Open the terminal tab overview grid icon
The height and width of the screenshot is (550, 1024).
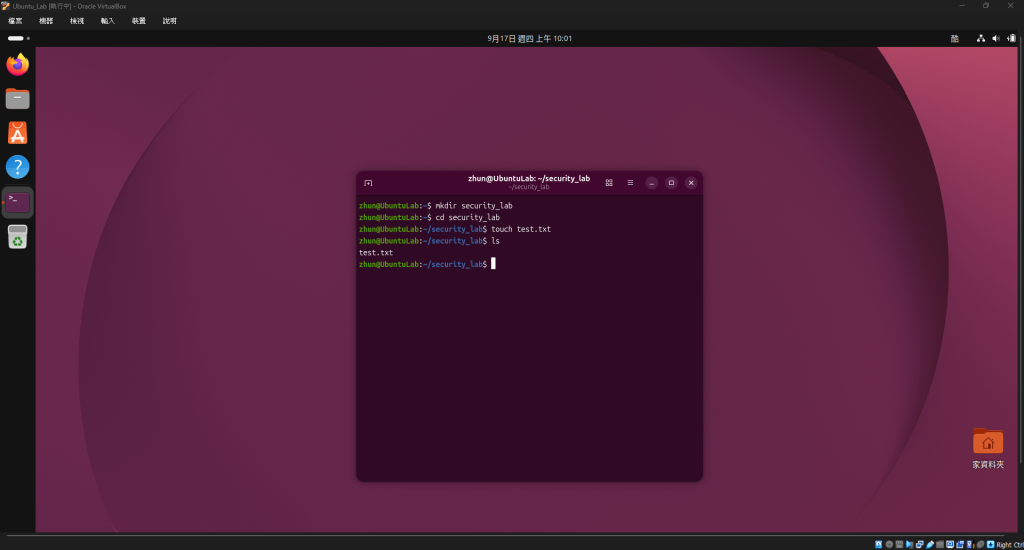[609, 183]
